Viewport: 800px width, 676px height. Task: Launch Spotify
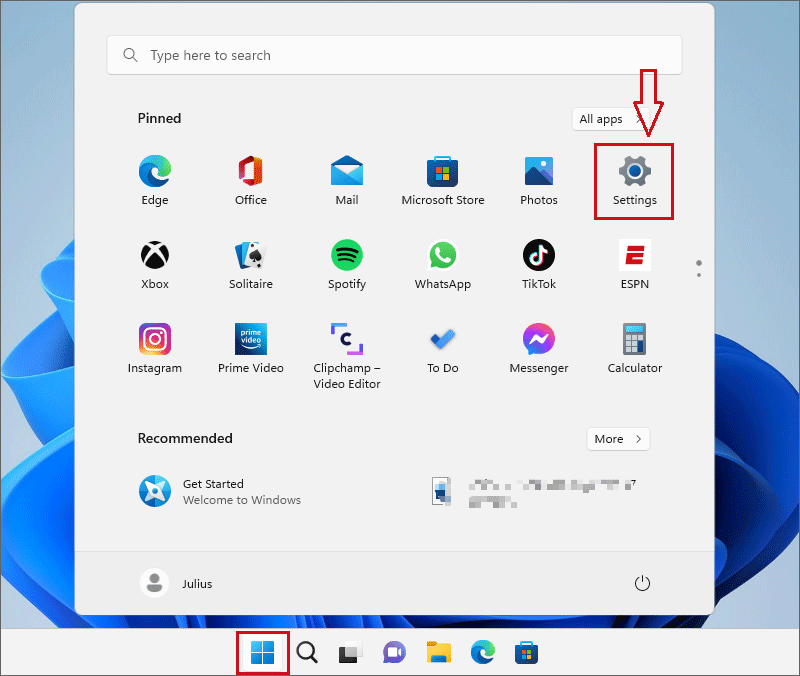click(x=347, y=265)
